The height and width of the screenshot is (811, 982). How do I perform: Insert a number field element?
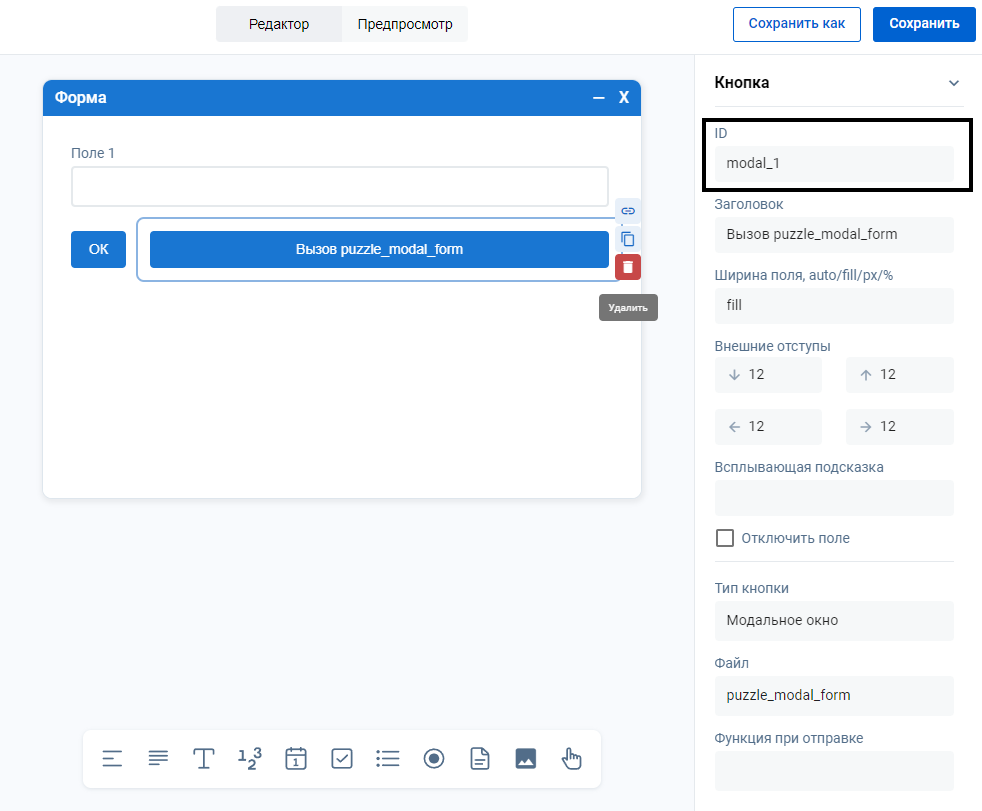[249, 759]
